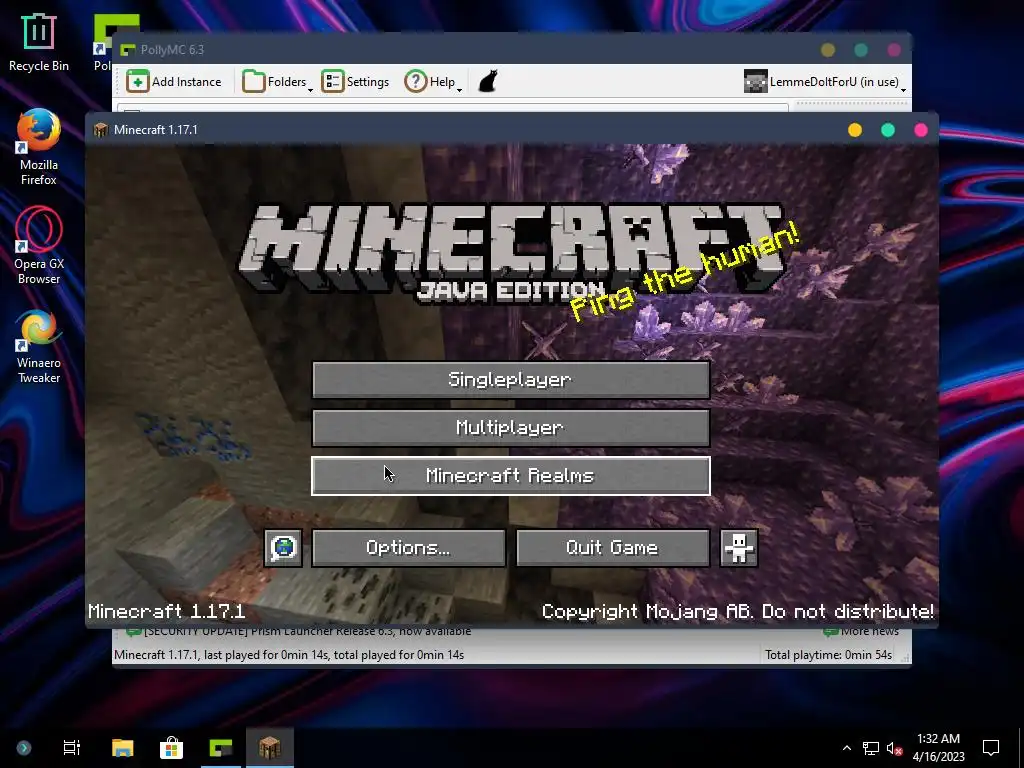Screen dimensions: 1024x768
Task: Open Task View on taskbar
Action: (x=71, y=748)
